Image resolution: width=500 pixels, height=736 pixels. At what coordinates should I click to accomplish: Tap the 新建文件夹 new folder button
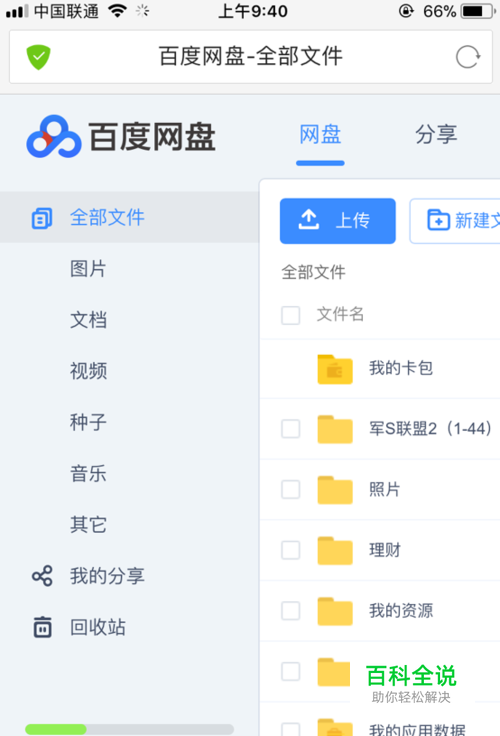pyautogui.click(x=454, y=221)
